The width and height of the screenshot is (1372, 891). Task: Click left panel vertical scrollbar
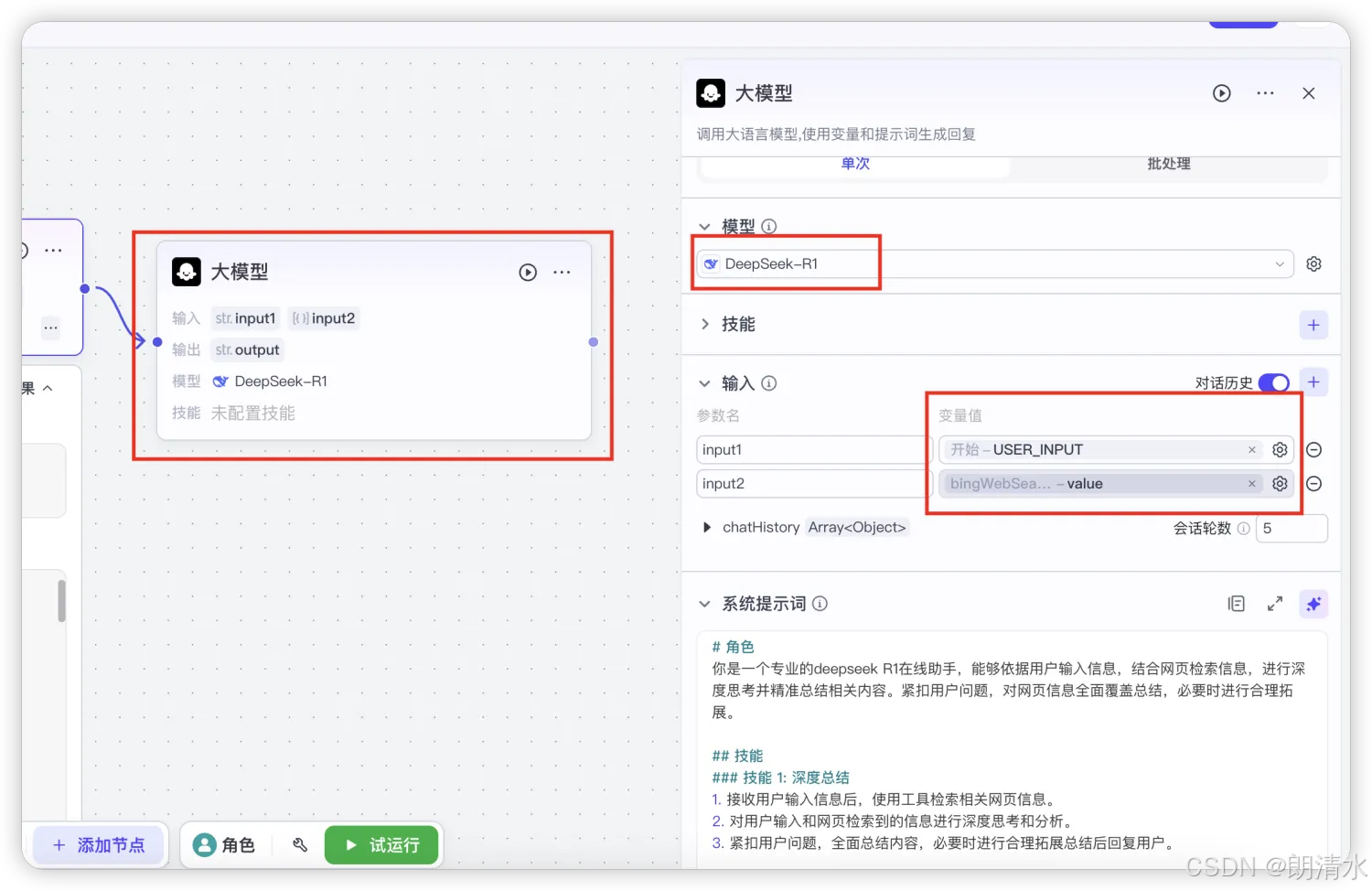point(62,601)
